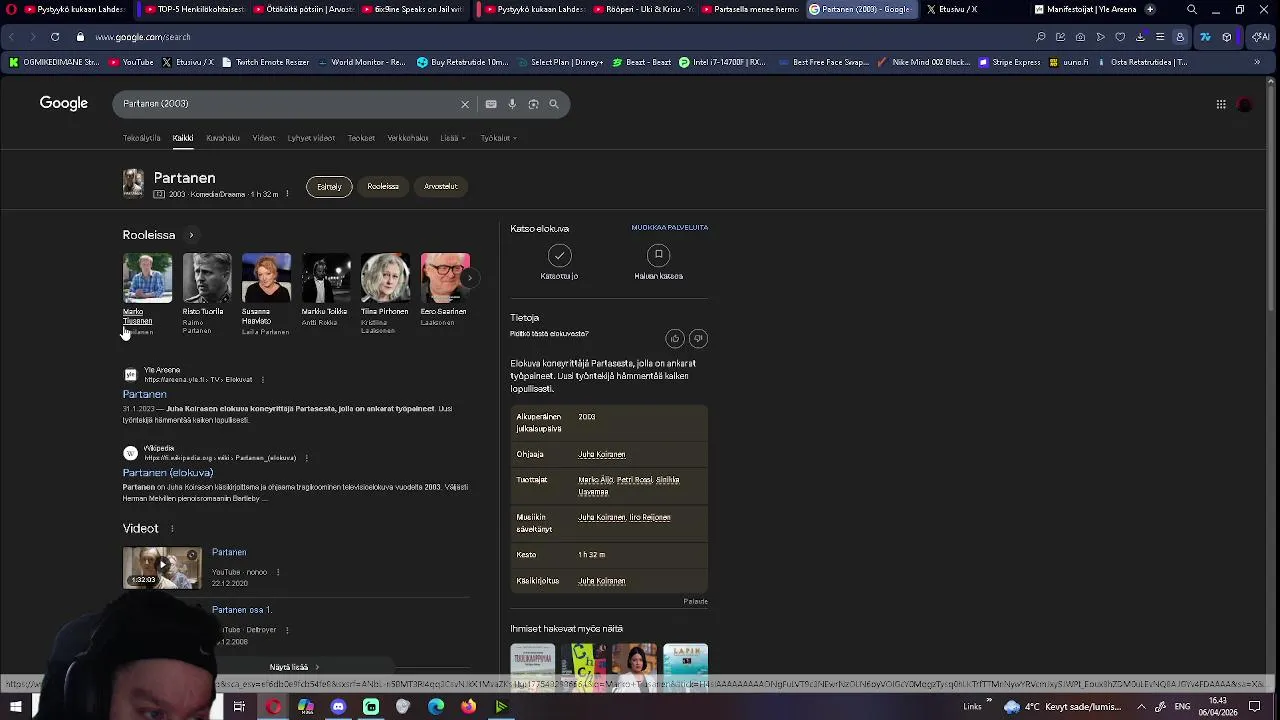Screen dimensions: 1280x720
Task: Reload the page in browser toolbar
Action: [54, 37]
